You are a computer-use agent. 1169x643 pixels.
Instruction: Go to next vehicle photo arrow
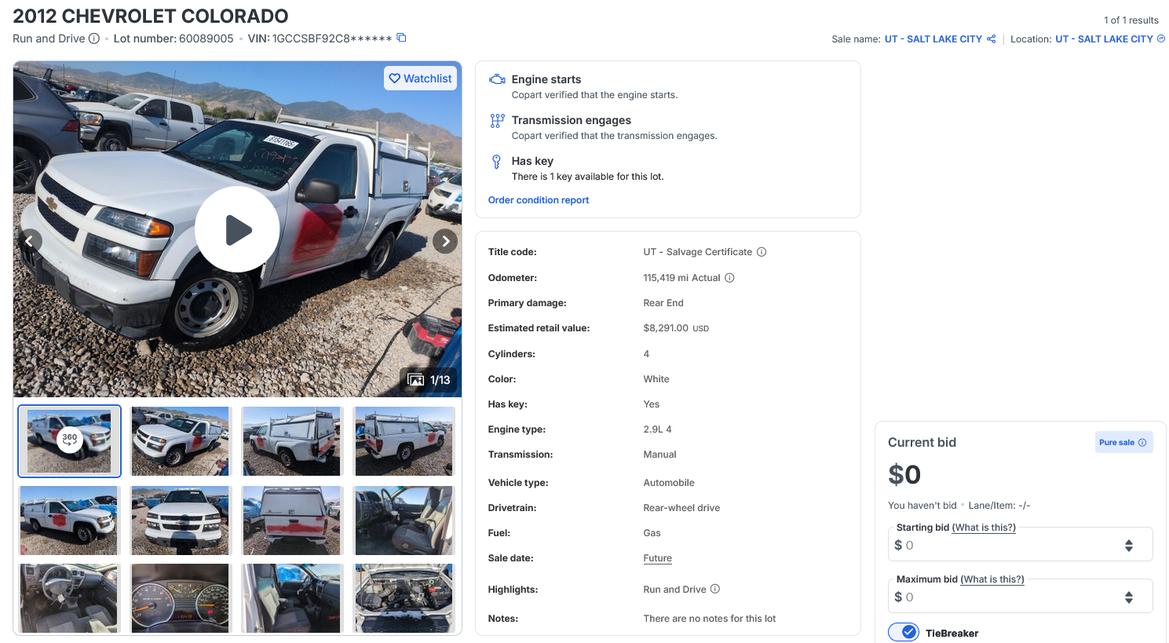446,241
